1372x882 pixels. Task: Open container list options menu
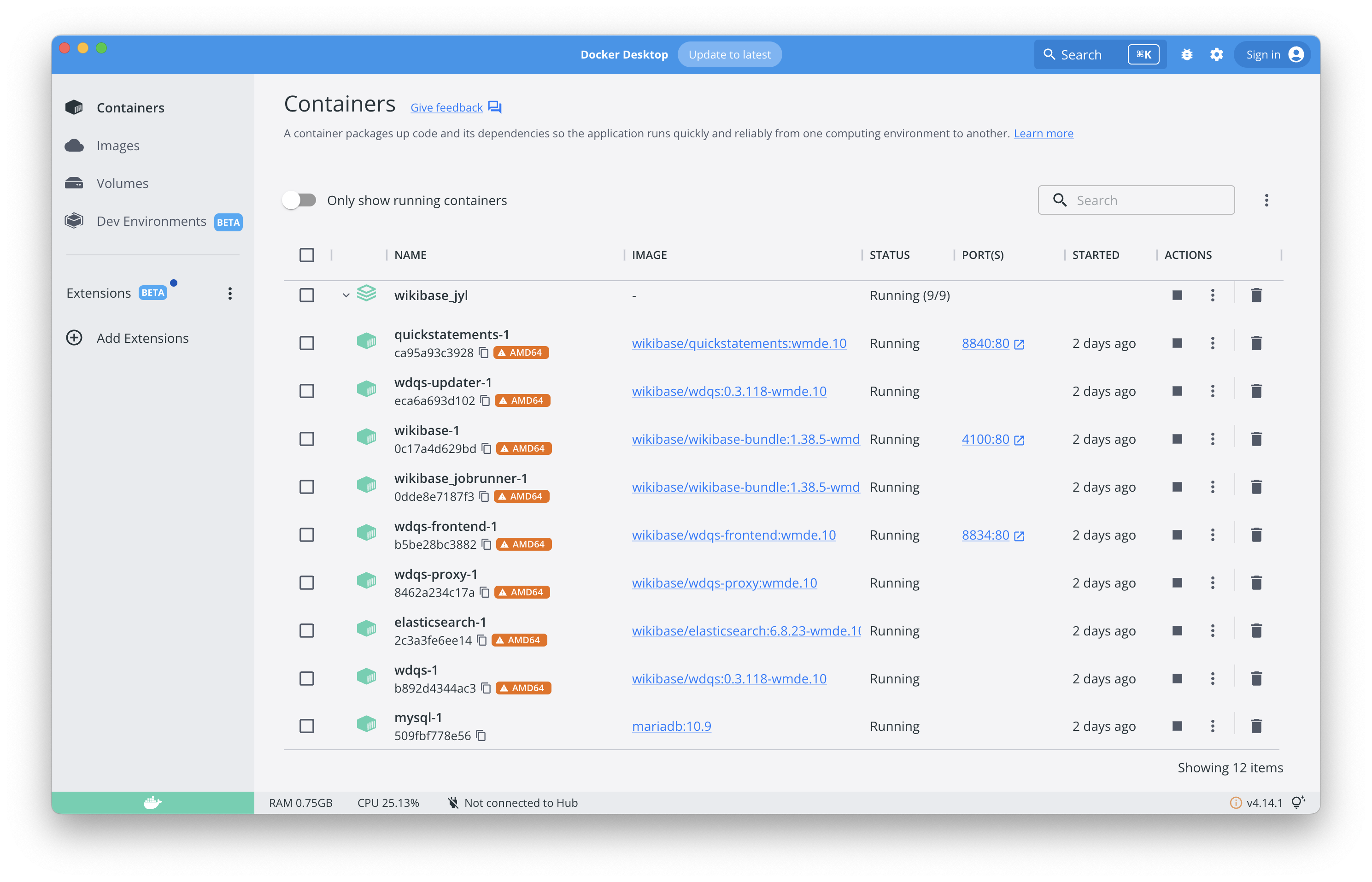coord(1266,200)
